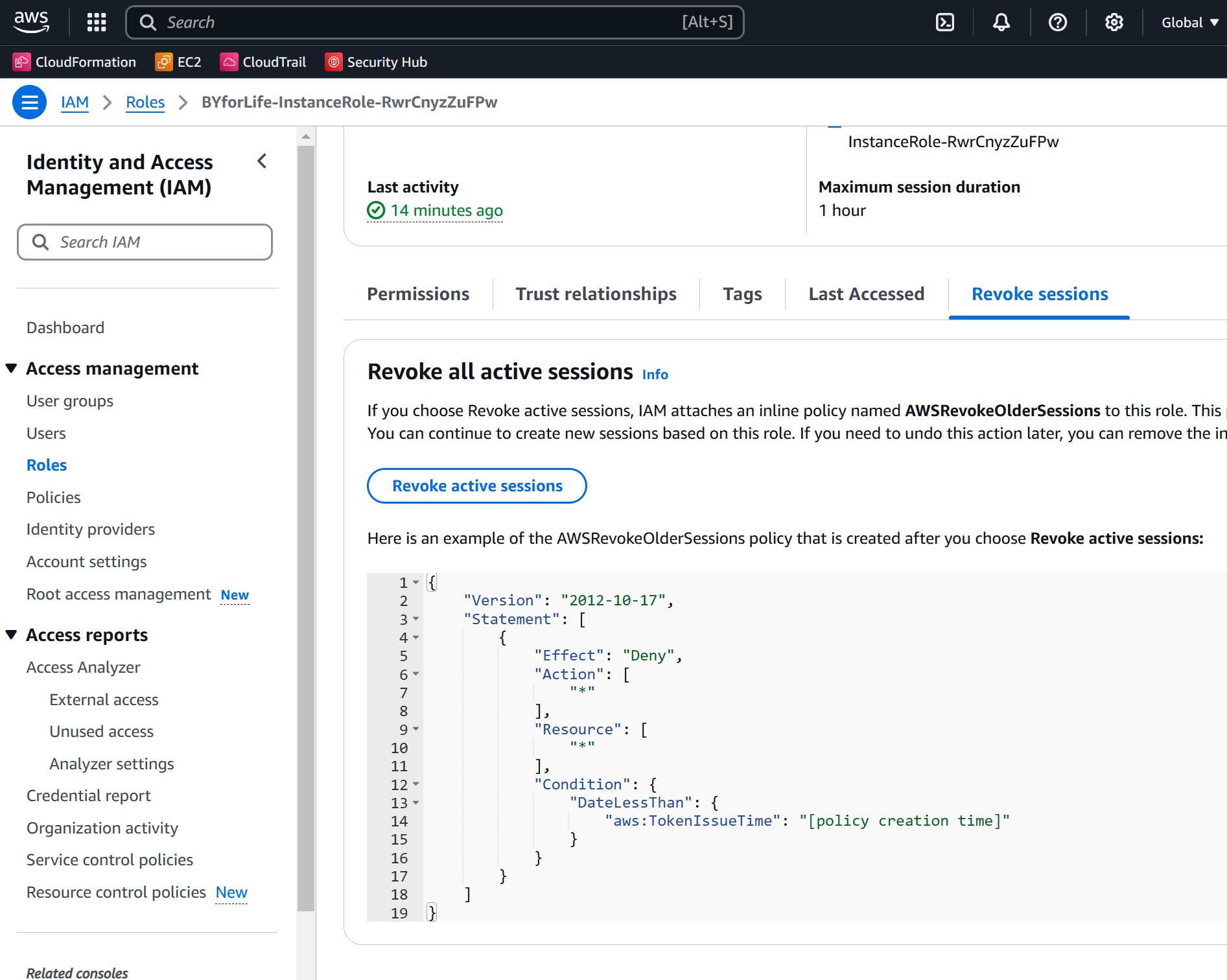Click the sidebar vertical scrollbar
1227x980 pixels.
pyautogui.click(x=306, y=528)
